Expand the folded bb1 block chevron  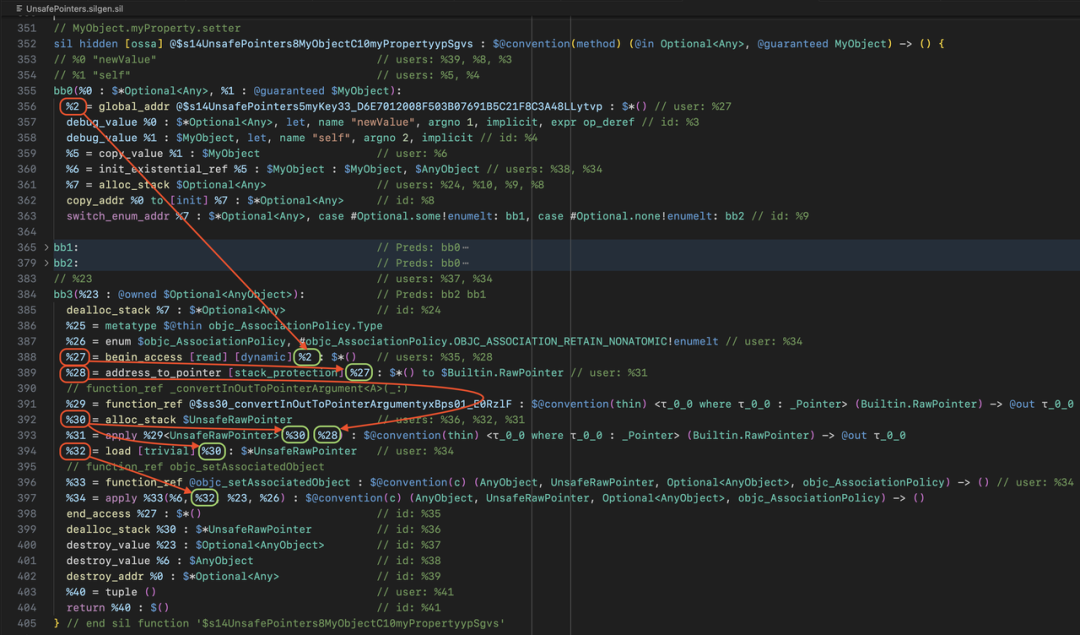pyautogui.click(x=46, y=247)
